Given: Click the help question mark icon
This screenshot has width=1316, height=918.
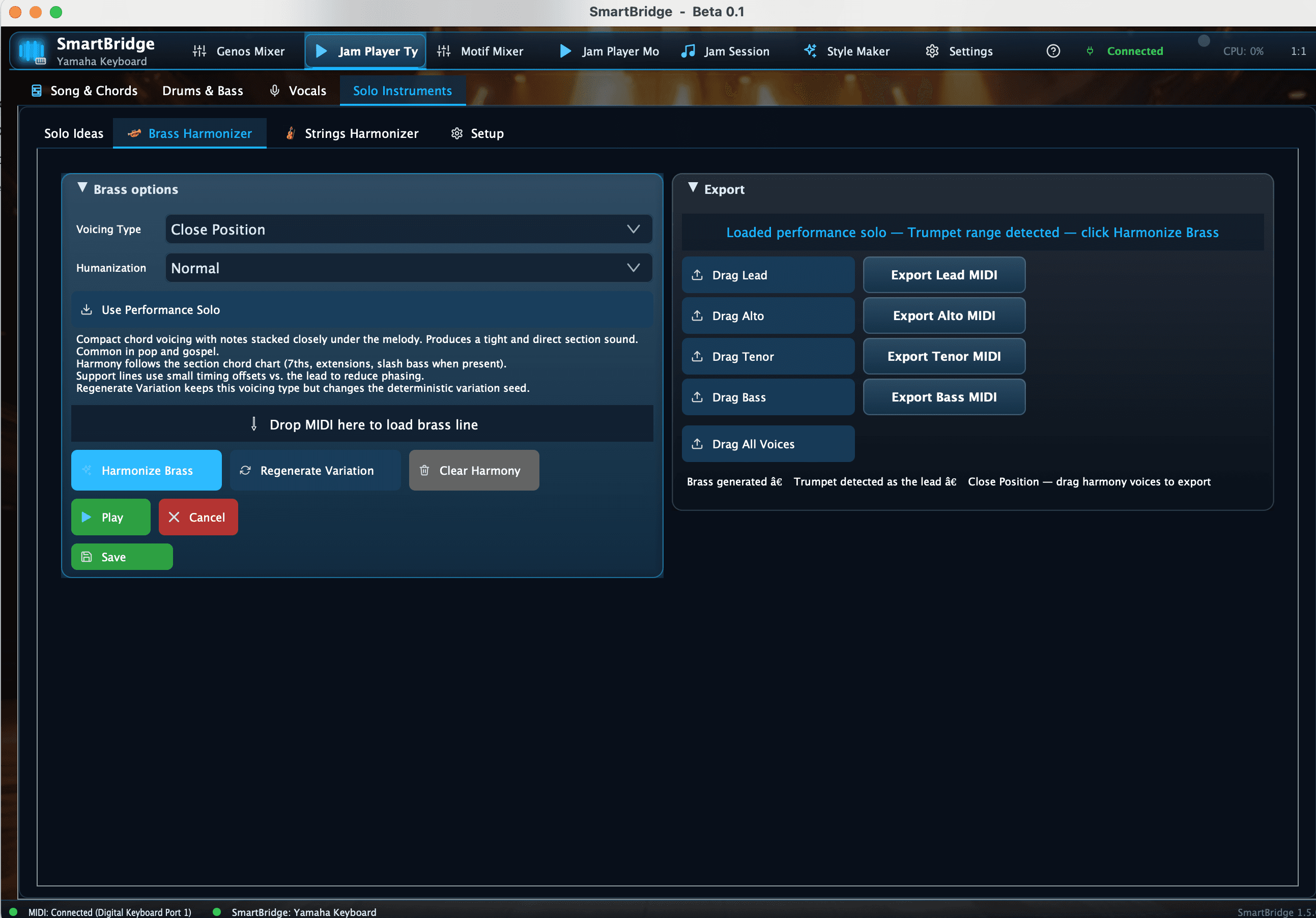Looking at the screenshot, I should (1052, 51).
